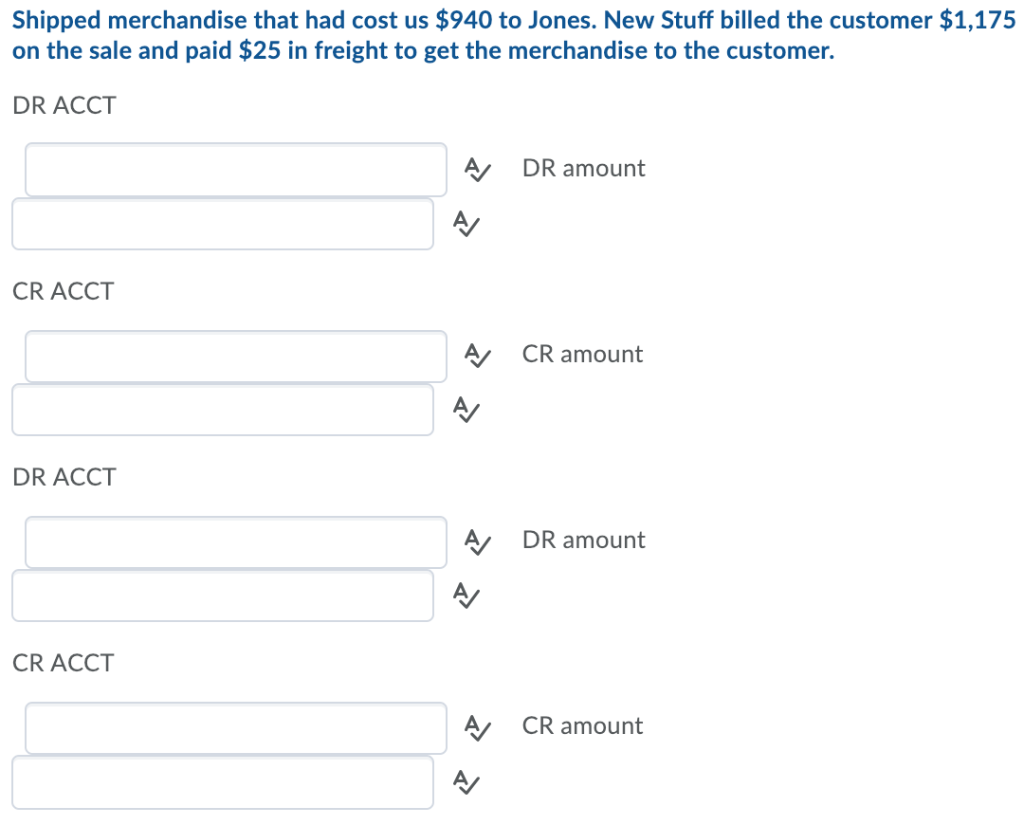Run spell check on the second CR ACCT field
1024x825 pixels.
477,728
